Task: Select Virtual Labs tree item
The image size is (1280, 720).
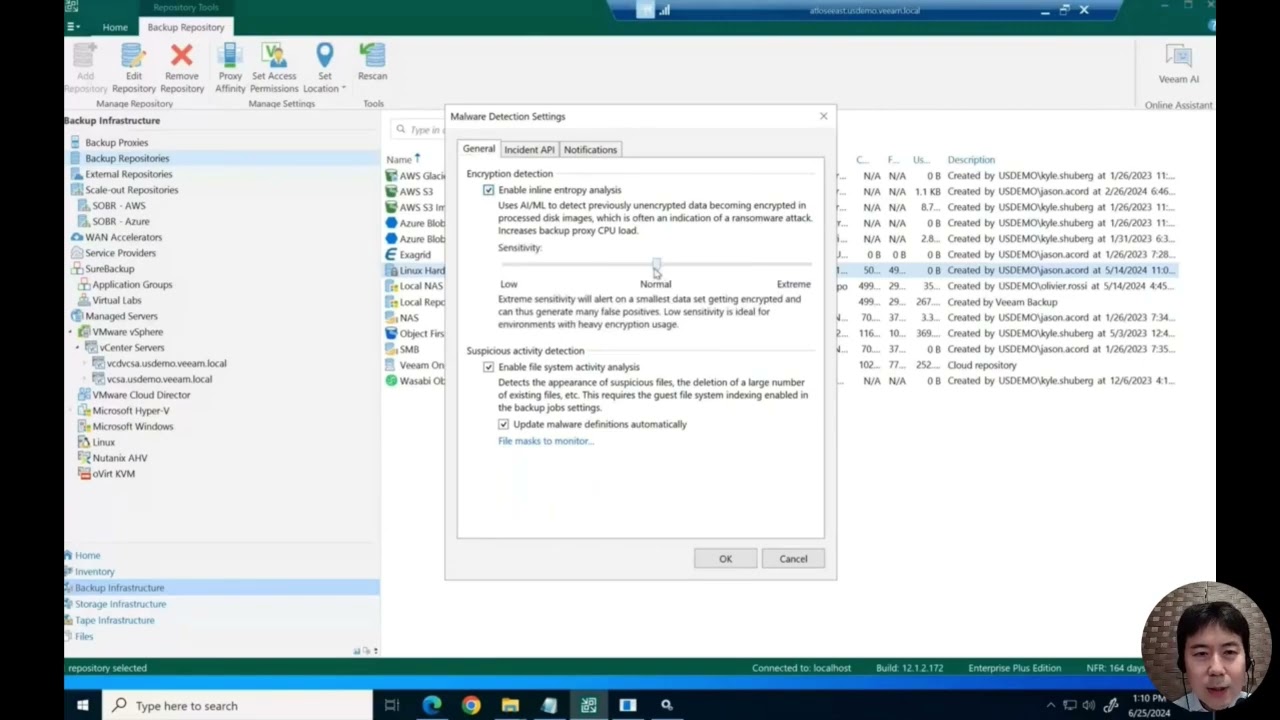Action: 116,300
